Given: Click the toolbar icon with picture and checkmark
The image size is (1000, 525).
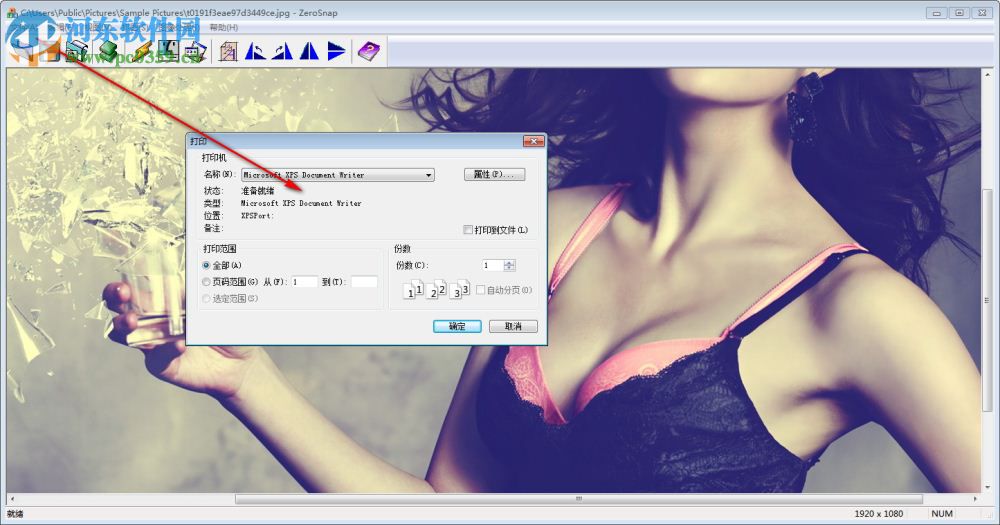Looking at the screenshot, I should [x=195, y=51].
